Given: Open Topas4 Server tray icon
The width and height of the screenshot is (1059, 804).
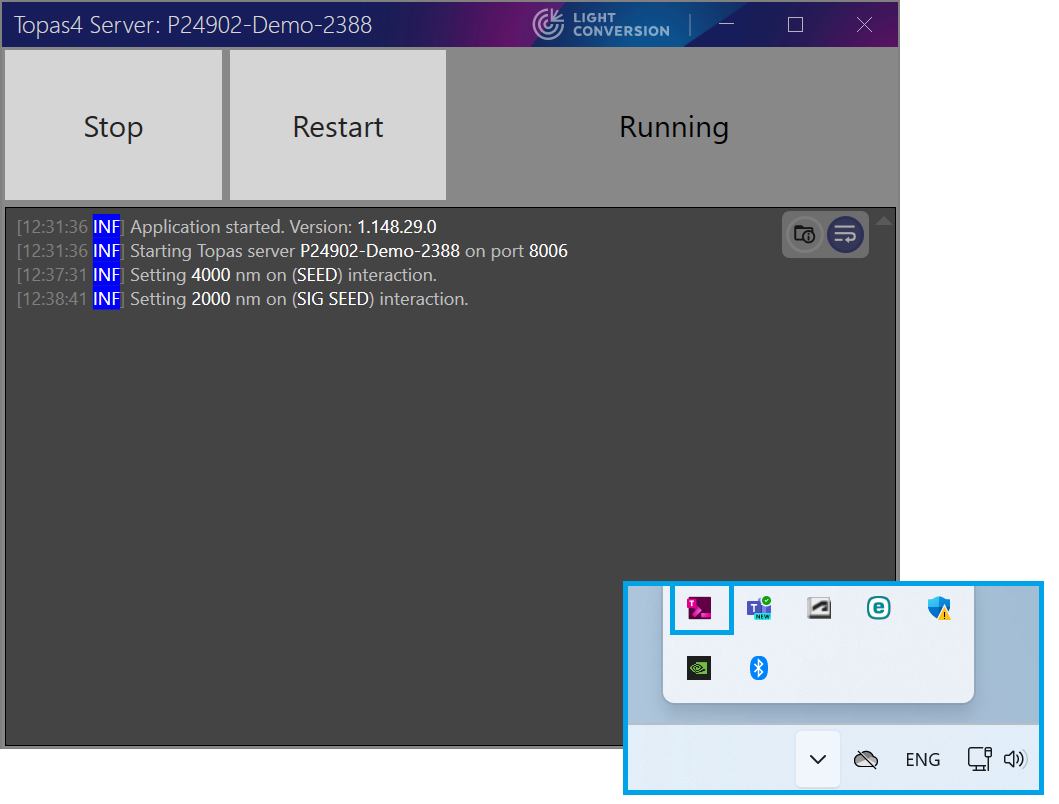Looking at the screenshot, I should coord(699,608).
